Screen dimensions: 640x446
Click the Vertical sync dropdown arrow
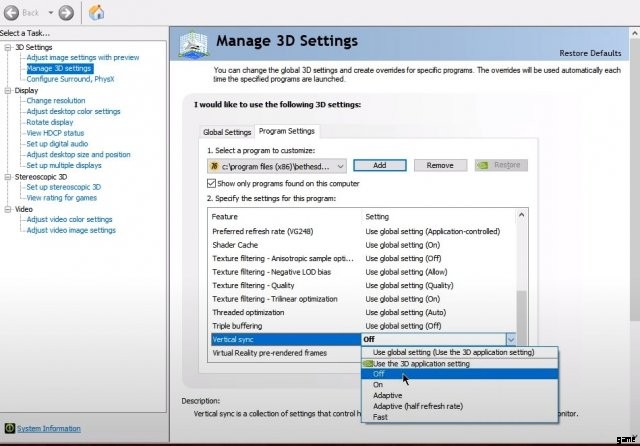pyautogui.click(x=511, y=340)
